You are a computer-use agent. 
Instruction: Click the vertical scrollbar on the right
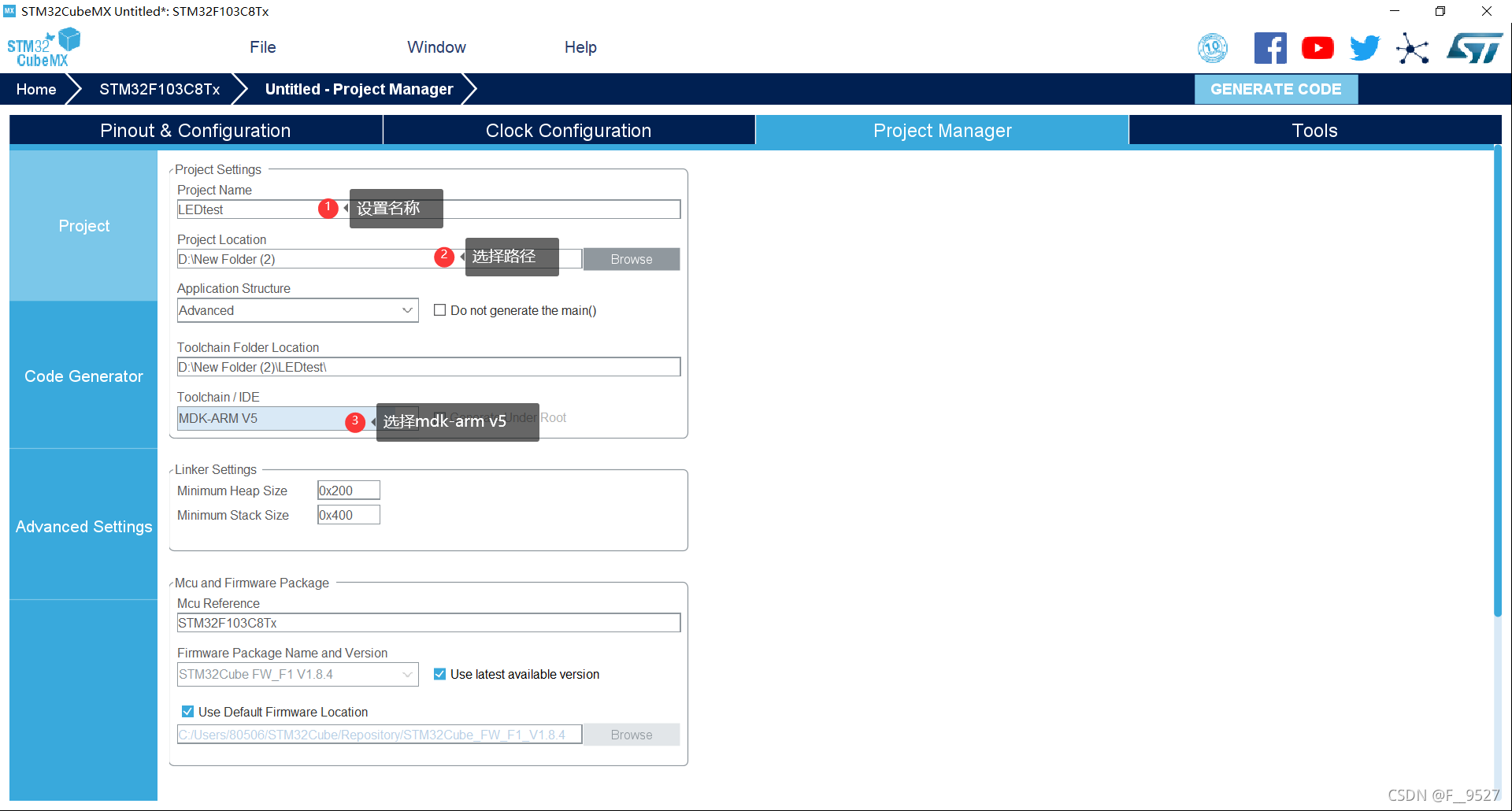[x=1498, y=382]
